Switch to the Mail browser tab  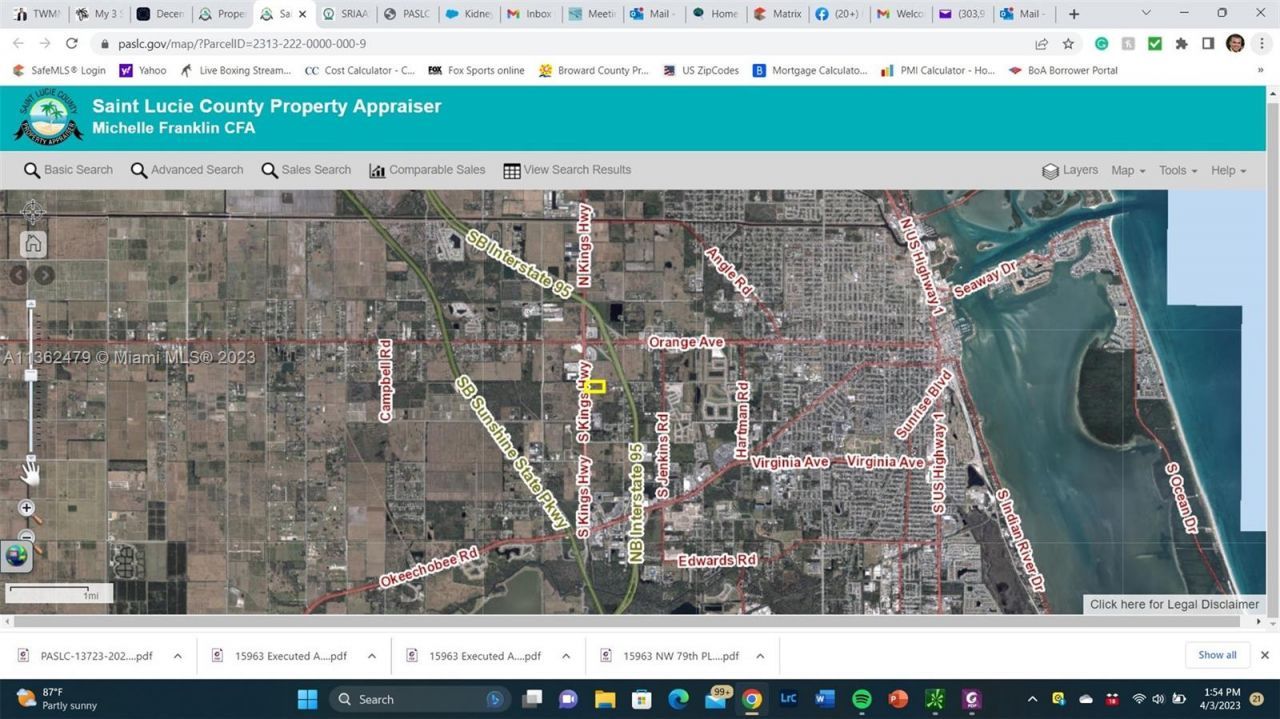654,13
